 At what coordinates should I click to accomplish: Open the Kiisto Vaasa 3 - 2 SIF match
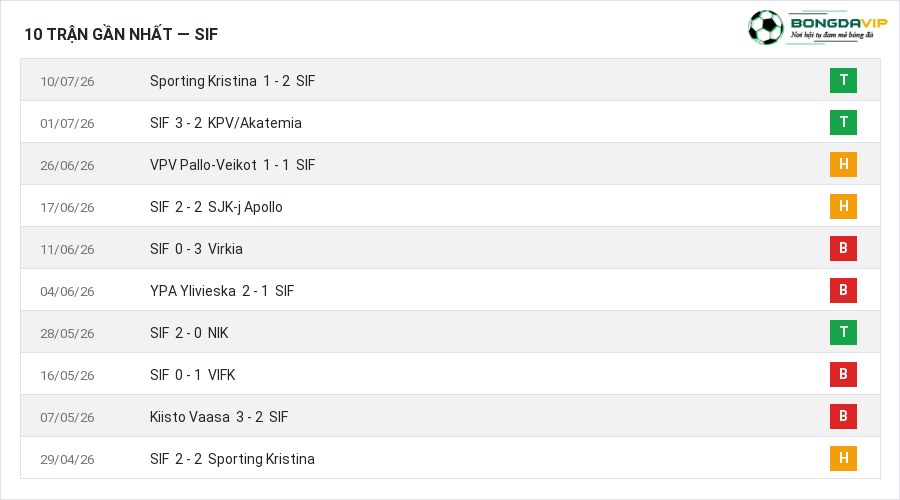point(219,417)
